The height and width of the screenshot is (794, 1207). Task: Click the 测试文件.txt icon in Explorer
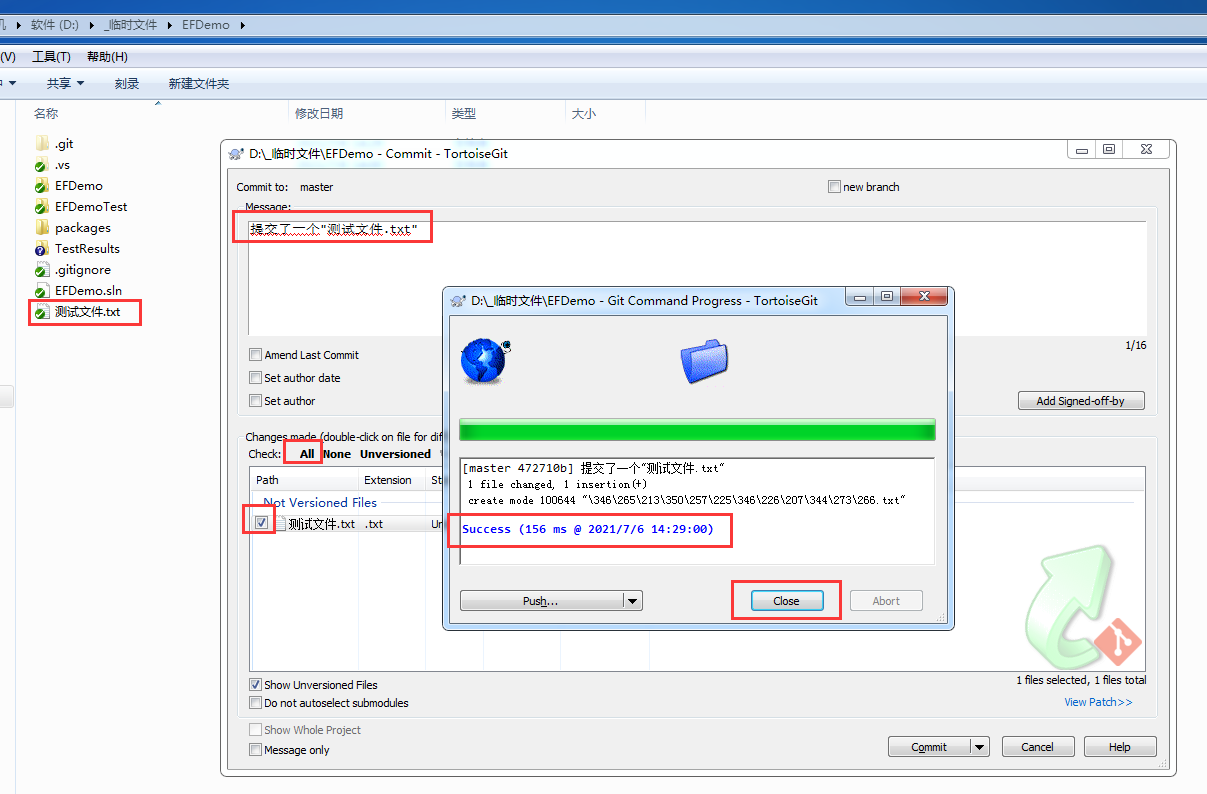pos(41,312)
